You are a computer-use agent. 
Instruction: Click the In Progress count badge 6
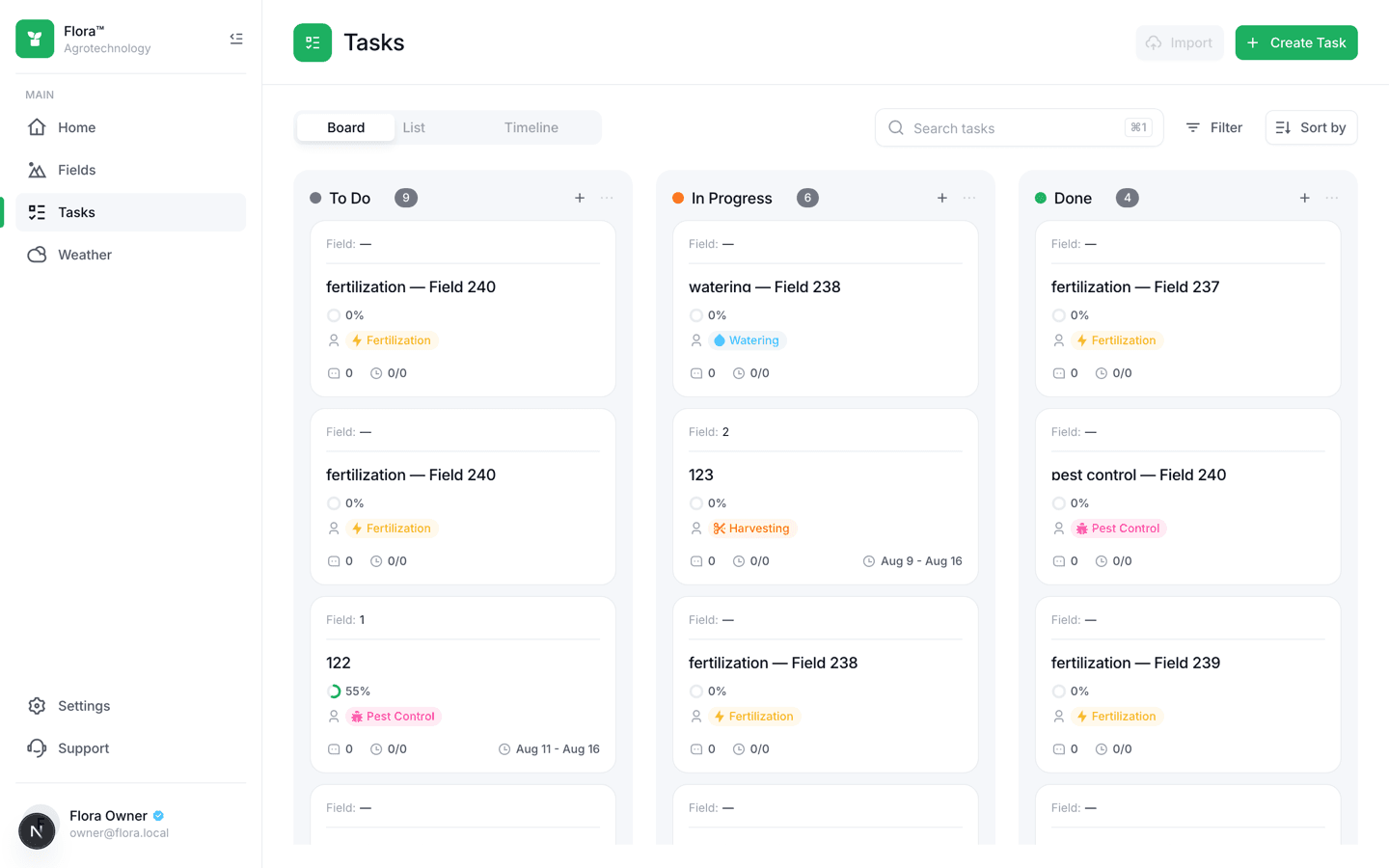click(x=807, y=198)
